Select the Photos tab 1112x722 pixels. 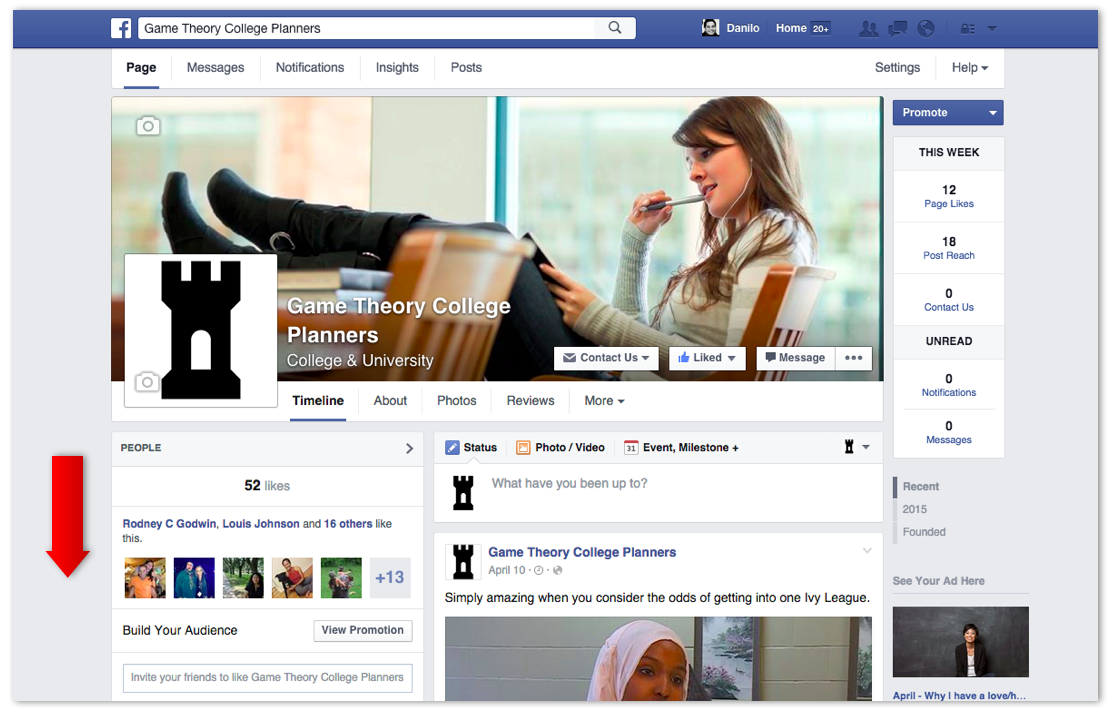(457, 401)
